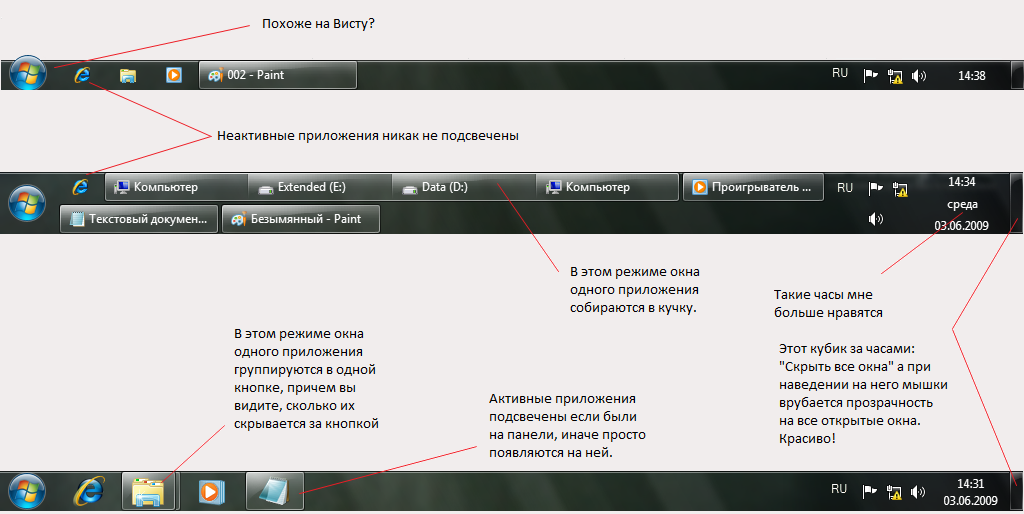The height and width of the screenshot is (514, 1024).
Task: Switch to the 002 - Paint window
Action: (x=278, y=75)
